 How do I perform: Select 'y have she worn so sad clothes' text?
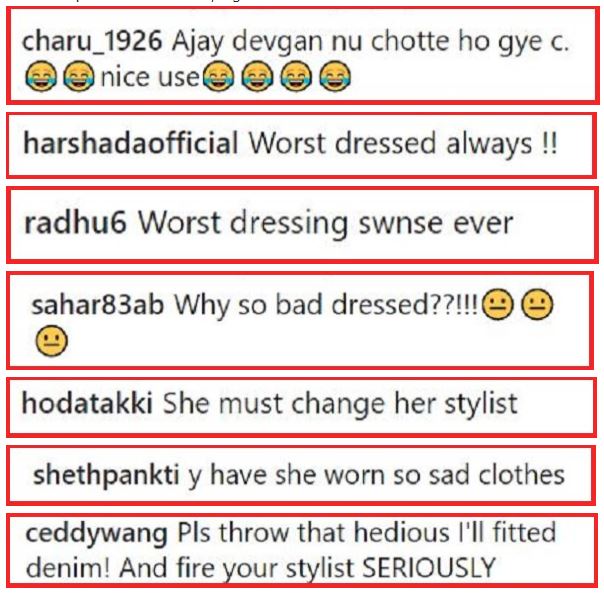coord(376,475)
